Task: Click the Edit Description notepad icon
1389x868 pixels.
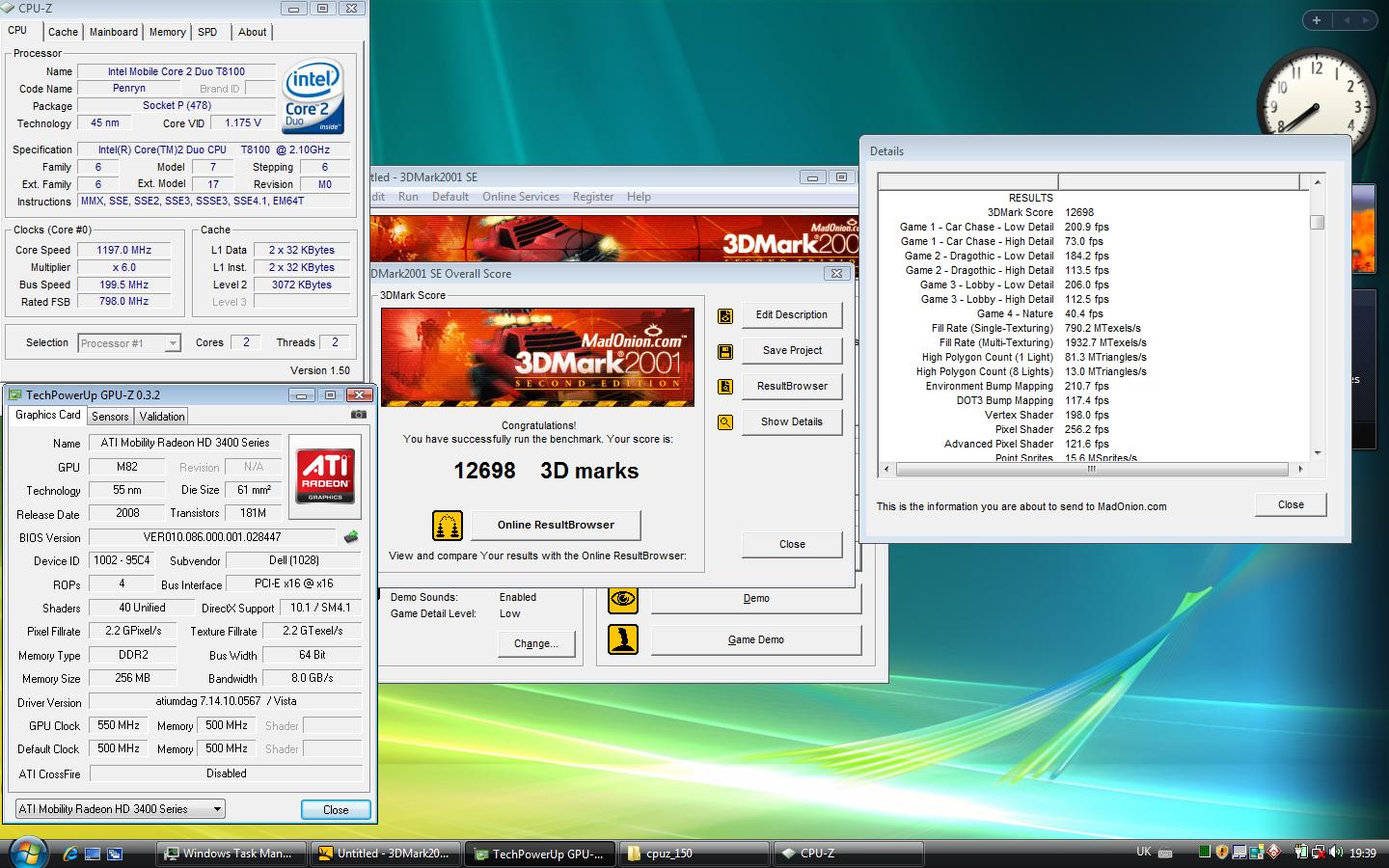Action: coord(725,315)
